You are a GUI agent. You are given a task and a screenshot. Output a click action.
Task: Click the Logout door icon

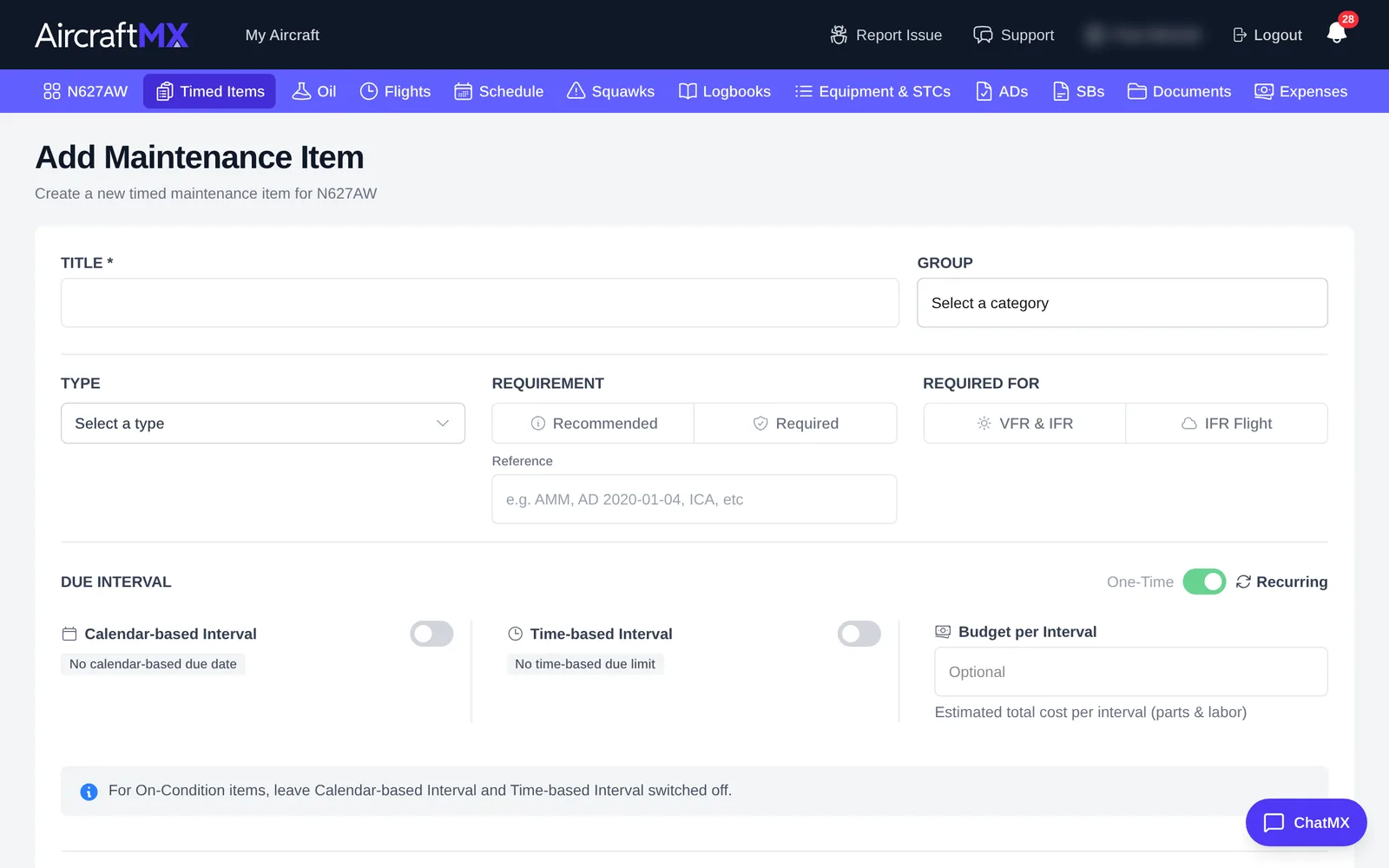(x=1240, y=35)
